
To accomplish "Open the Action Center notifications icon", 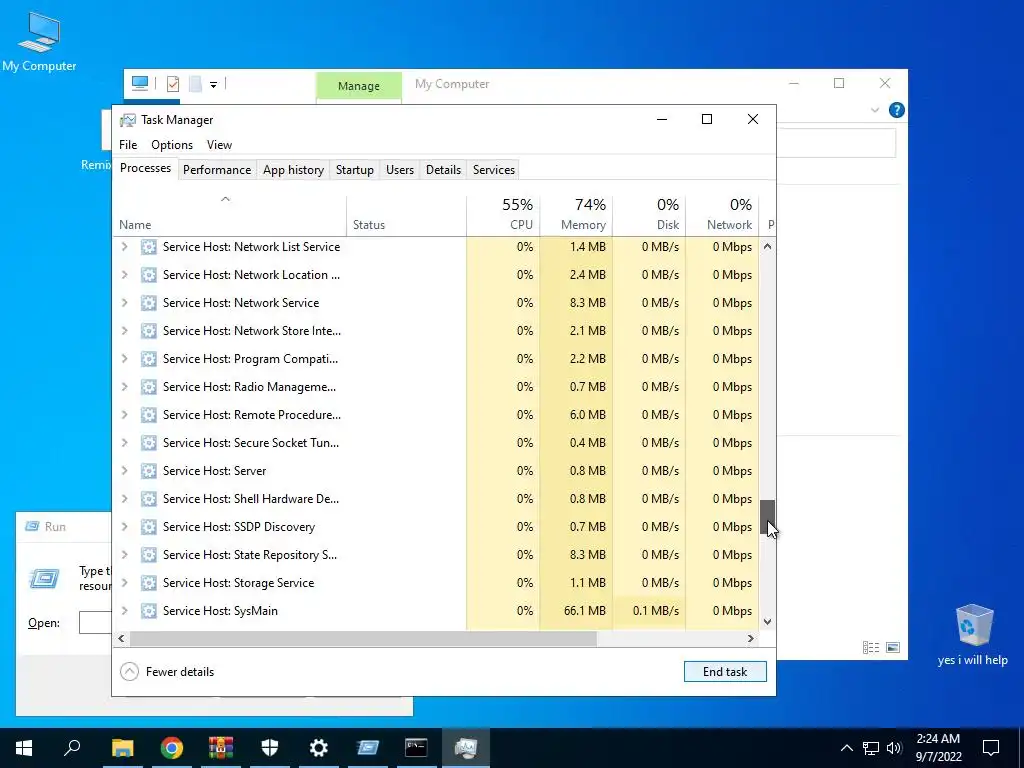I will click(x=991, y=748).
